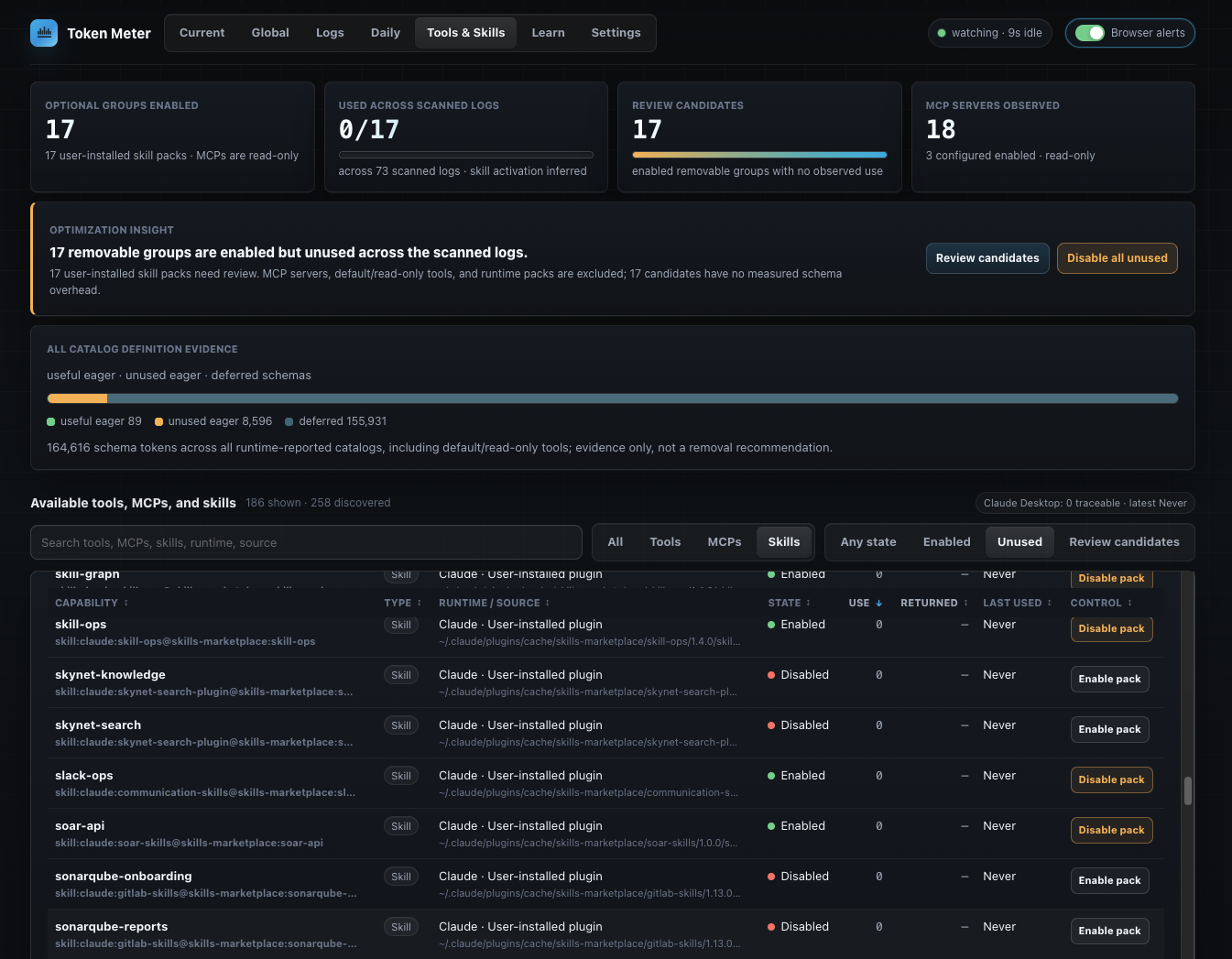Click the Token Meter app logo icon
1232x959 pixels.
coord(44,33)
